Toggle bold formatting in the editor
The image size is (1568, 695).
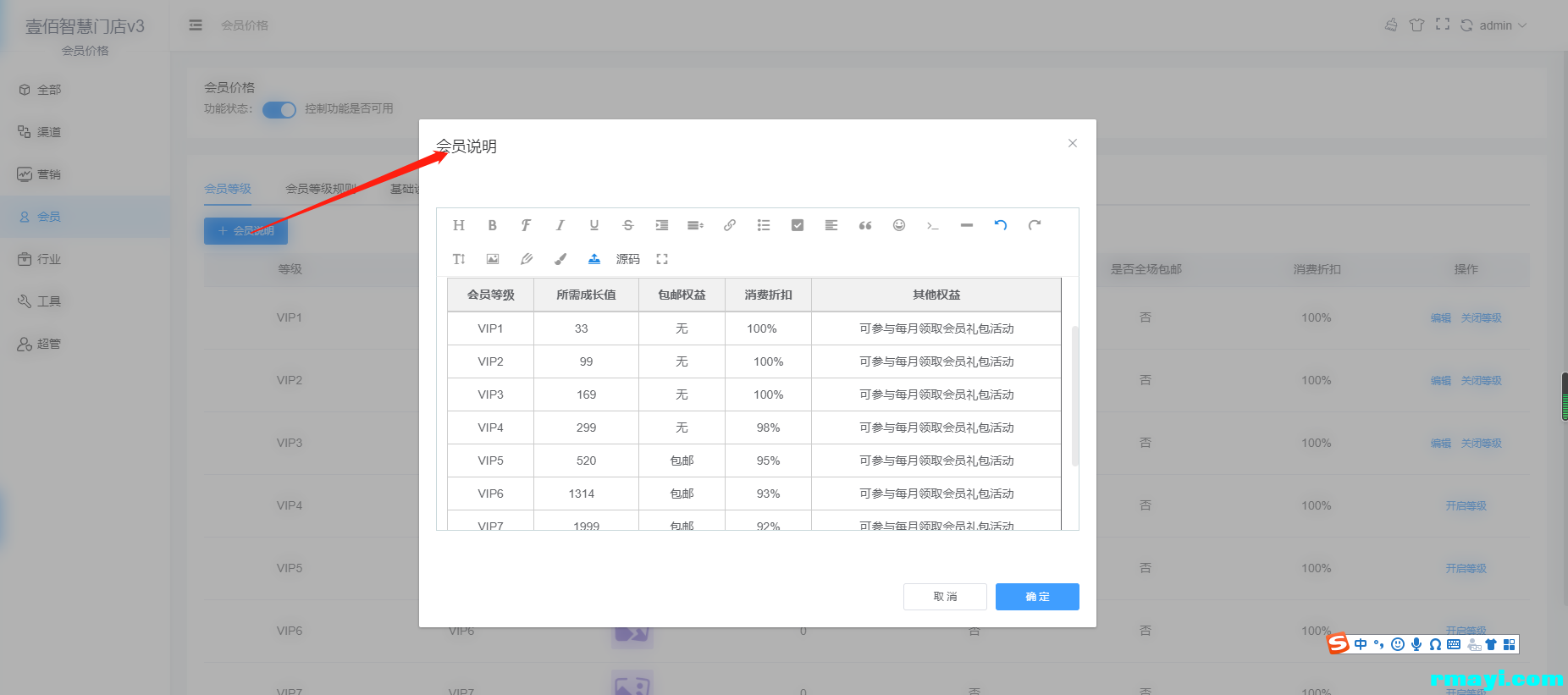(x=492, y=225)
